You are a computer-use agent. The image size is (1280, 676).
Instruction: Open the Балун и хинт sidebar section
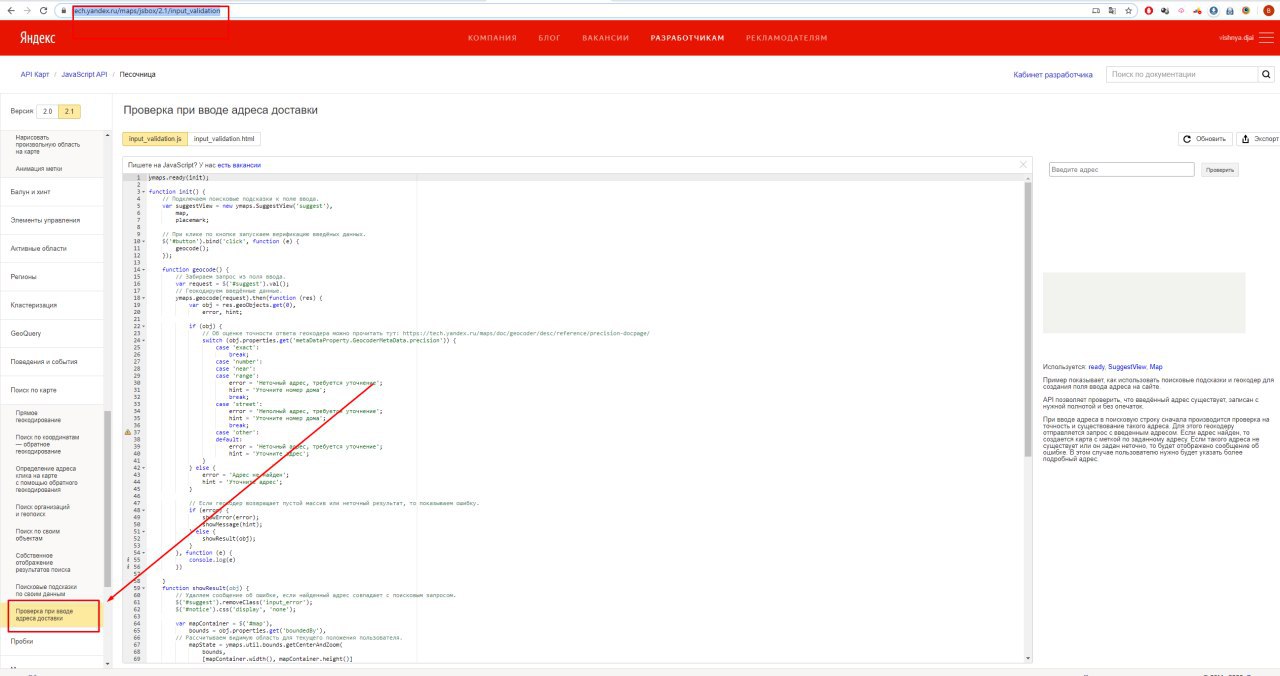pyautogui.click(x=31, y=191)
